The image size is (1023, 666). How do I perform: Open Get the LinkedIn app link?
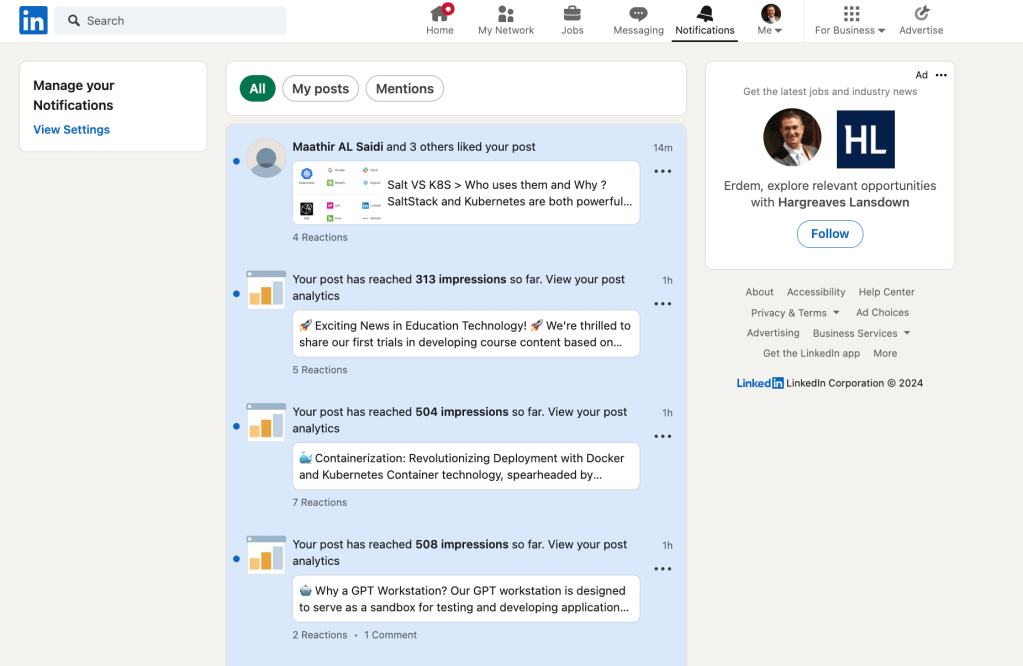click(x=811, y=354)
